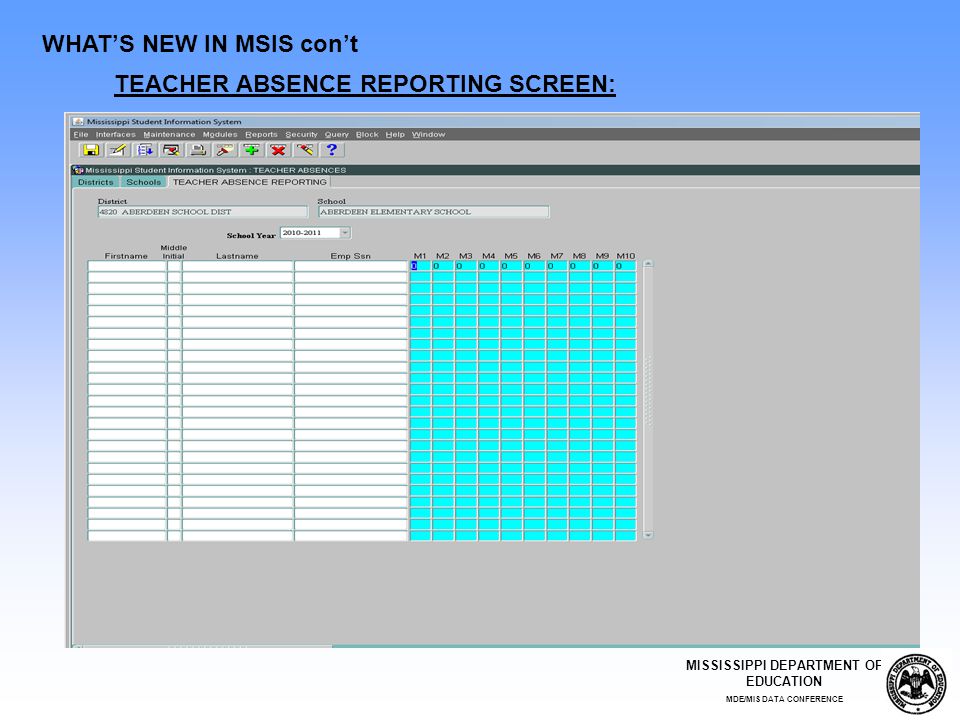This screenshot has height=720, width=960.
Task: Select the first row M4 cell
Action: 489,266
